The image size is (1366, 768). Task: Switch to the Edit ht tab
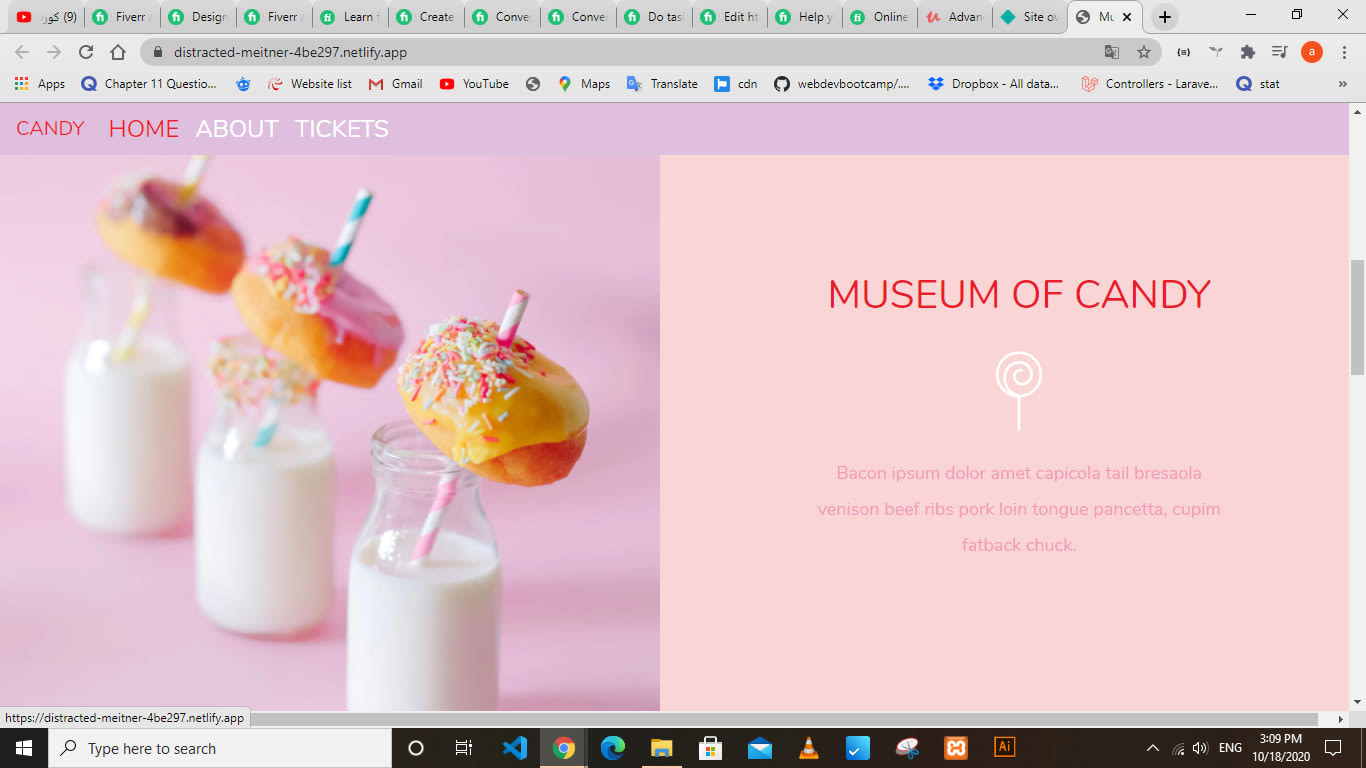730,17
